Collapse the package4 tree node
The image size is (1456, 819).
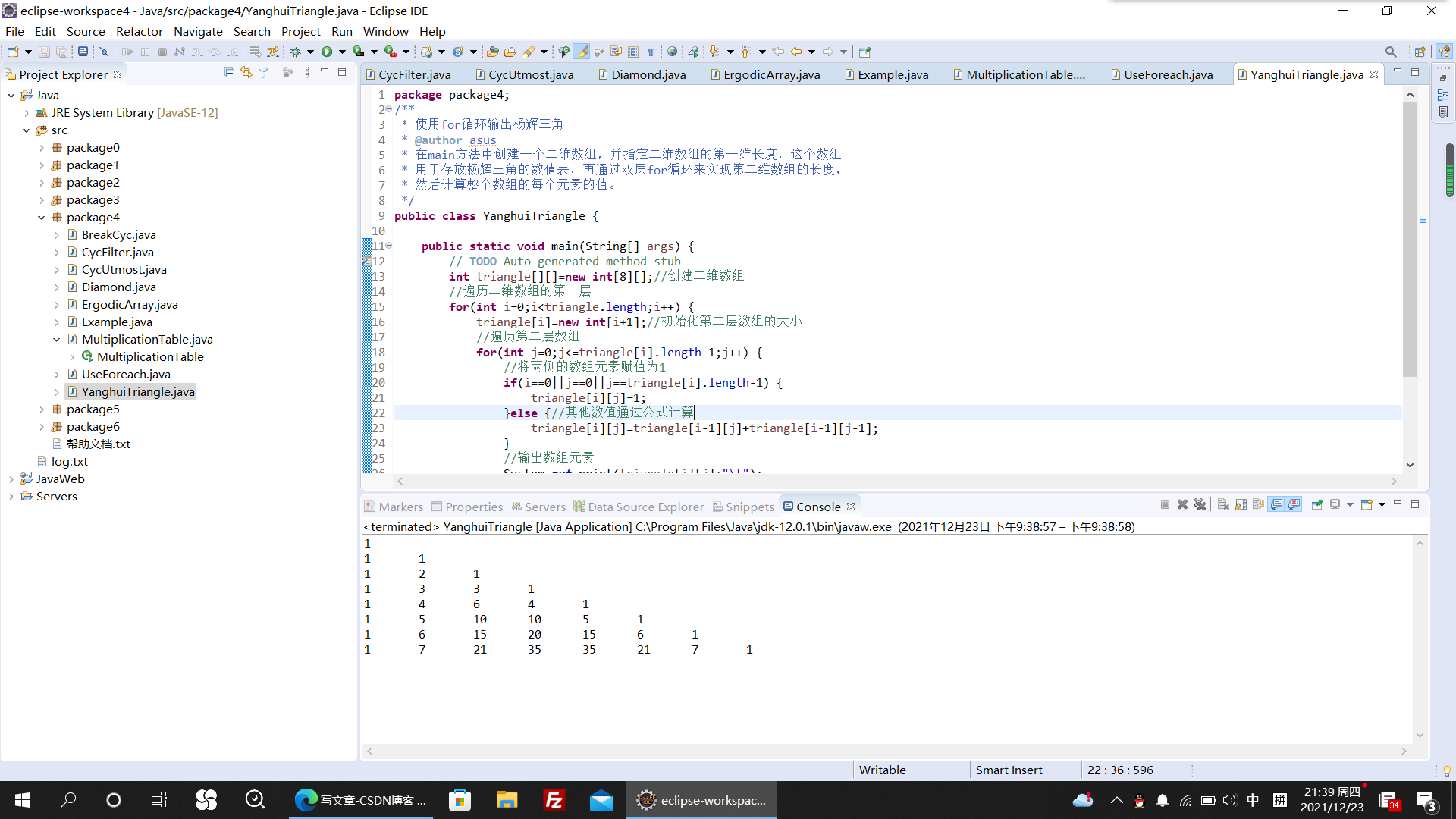point(42,218)
